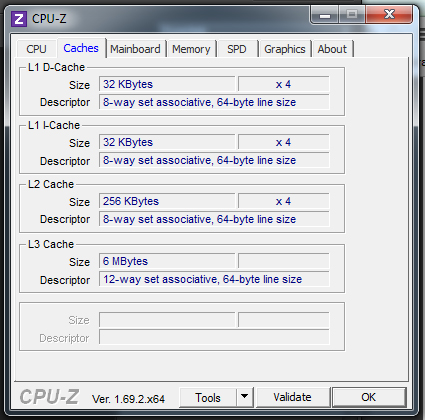Image resolution: width=425 pixels, height=420 pixels.
Task: Click the L1 I-Cache descriptor field
Action: point(214,160)
